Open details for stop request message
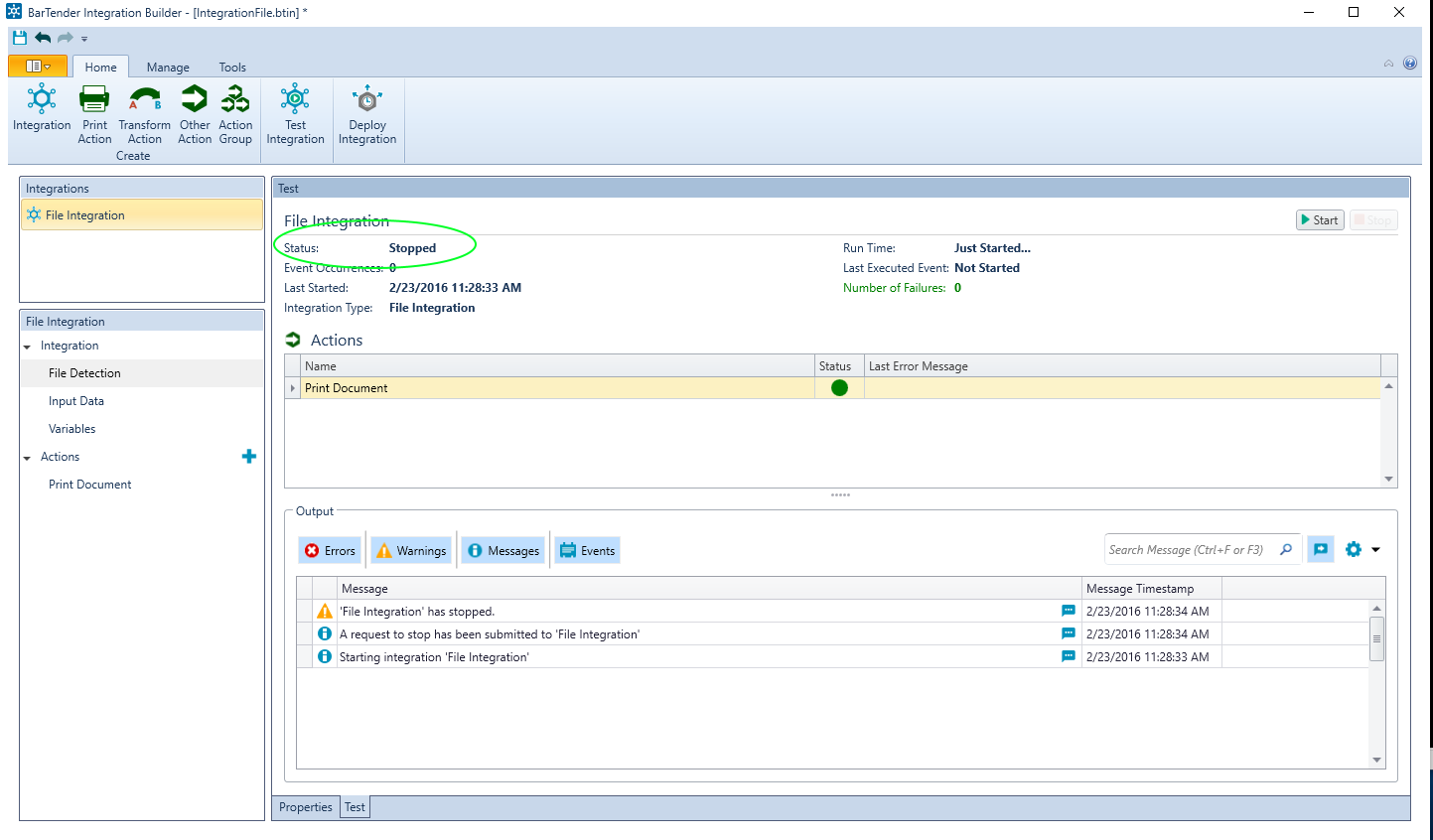The width and height of the screenshot is (1433, 840). click(x=1069, y=633)
